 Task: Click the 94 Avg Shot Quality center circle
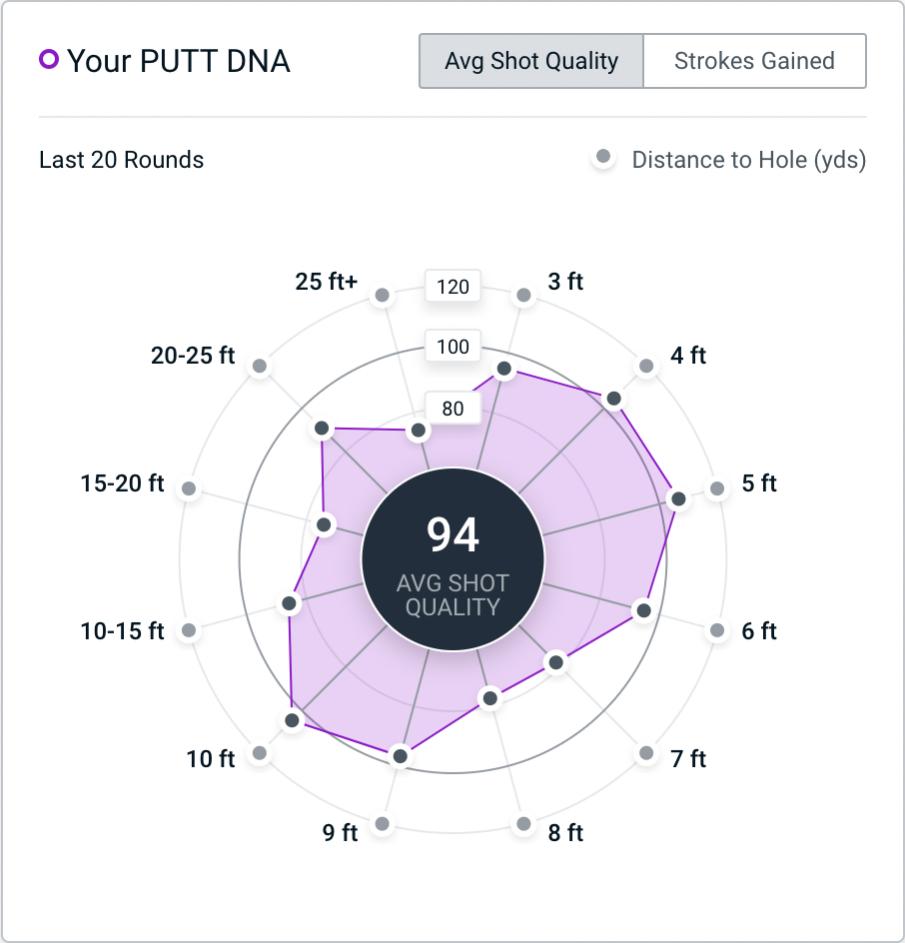coord(453,560)
